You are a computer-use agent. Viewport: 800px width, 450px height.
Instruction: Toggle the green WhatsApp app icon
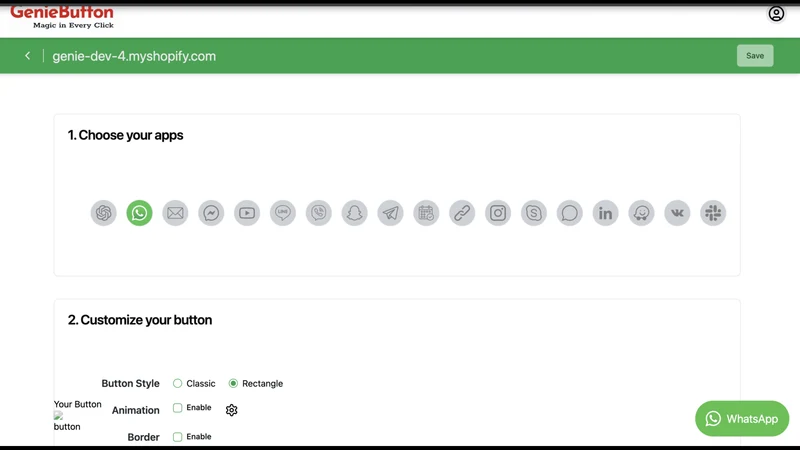click(x=139, y=213)
